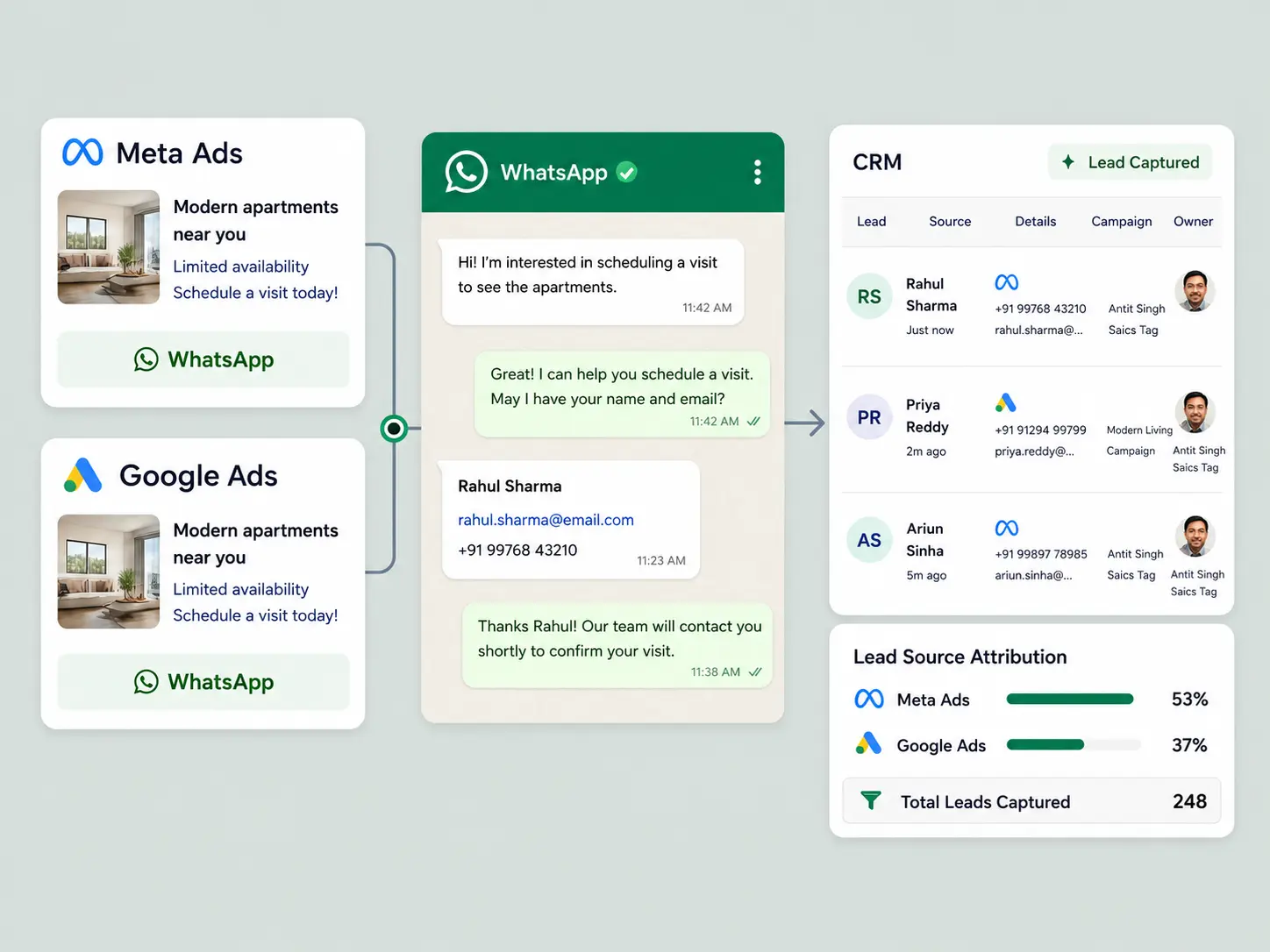Select the Campaign column header
The width and height of the screenshot is (1270, 952).
click(x=1122, y=221)
